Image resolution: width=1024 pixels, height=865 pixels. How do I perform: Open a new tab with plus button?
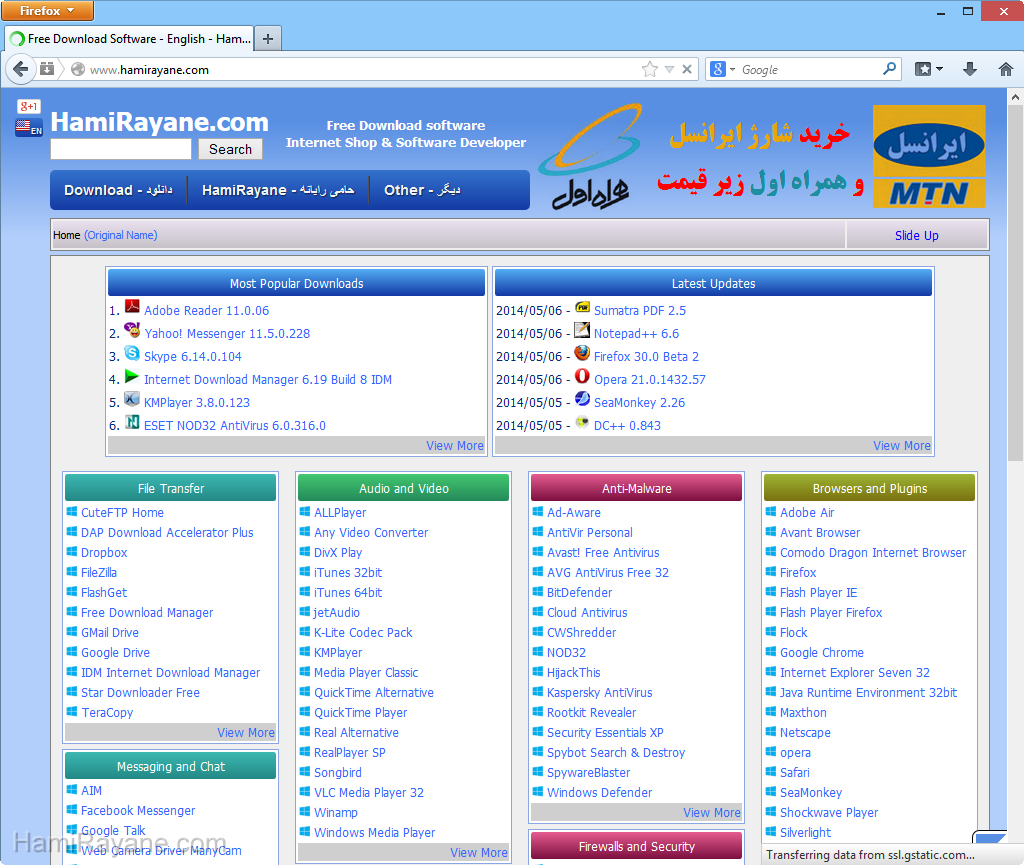268,39
